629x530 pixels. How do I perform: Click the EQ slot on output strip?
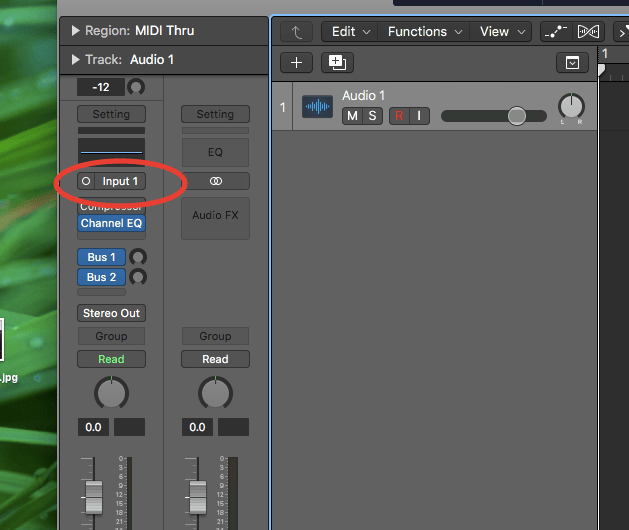pos(215,152)
